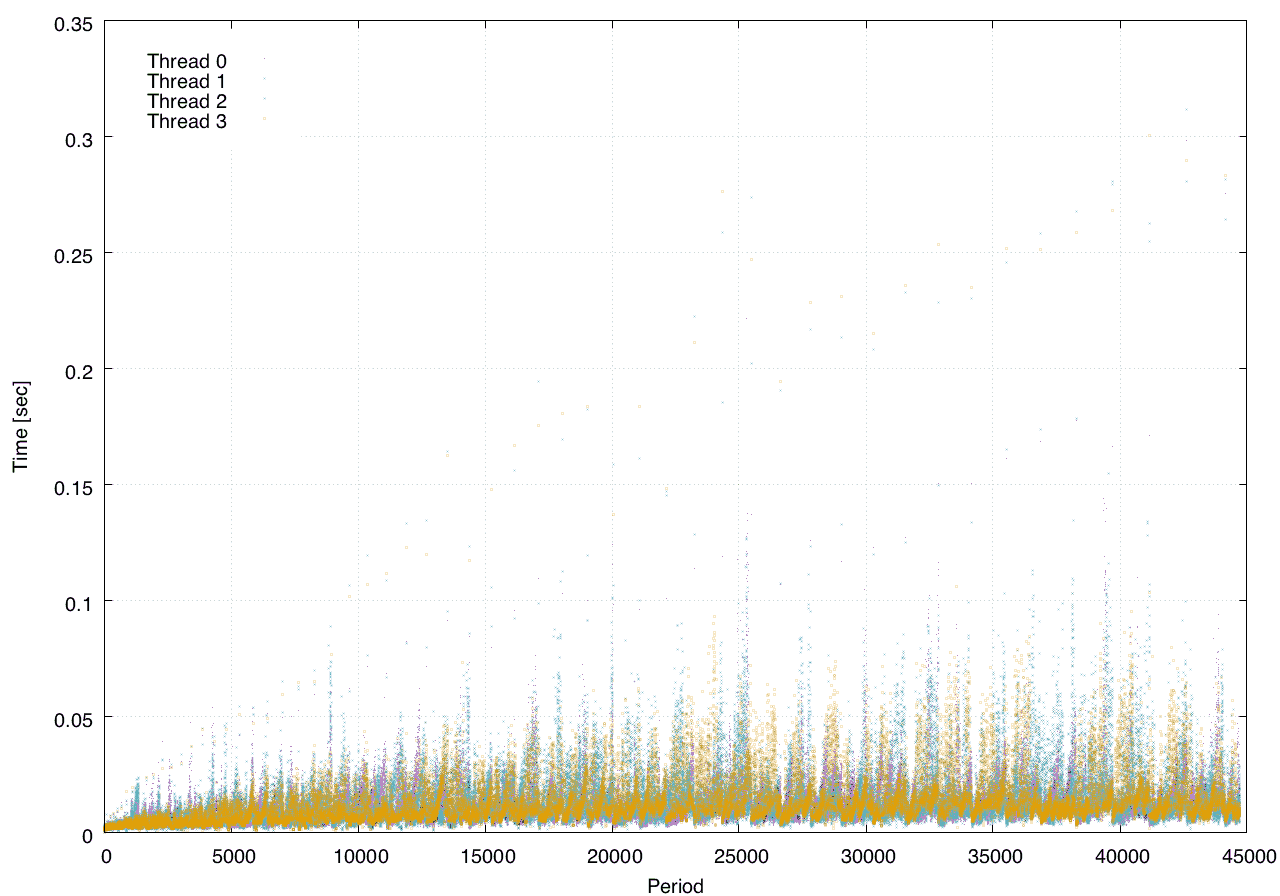Click the Thread 3 legend label
The width and height of the screenshot is (1280, 896).
pos(187,122)
